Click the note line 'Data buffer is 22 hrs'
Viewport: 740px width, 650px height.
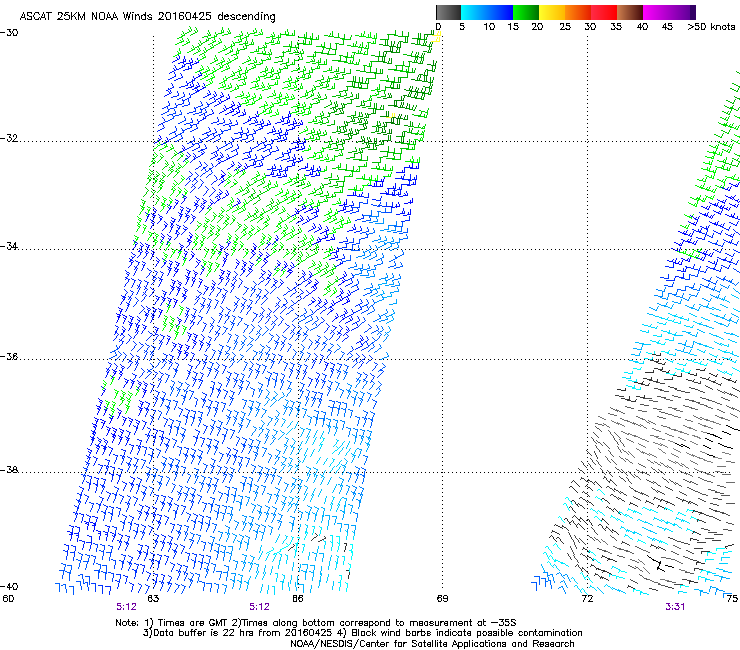coord(362,633)
